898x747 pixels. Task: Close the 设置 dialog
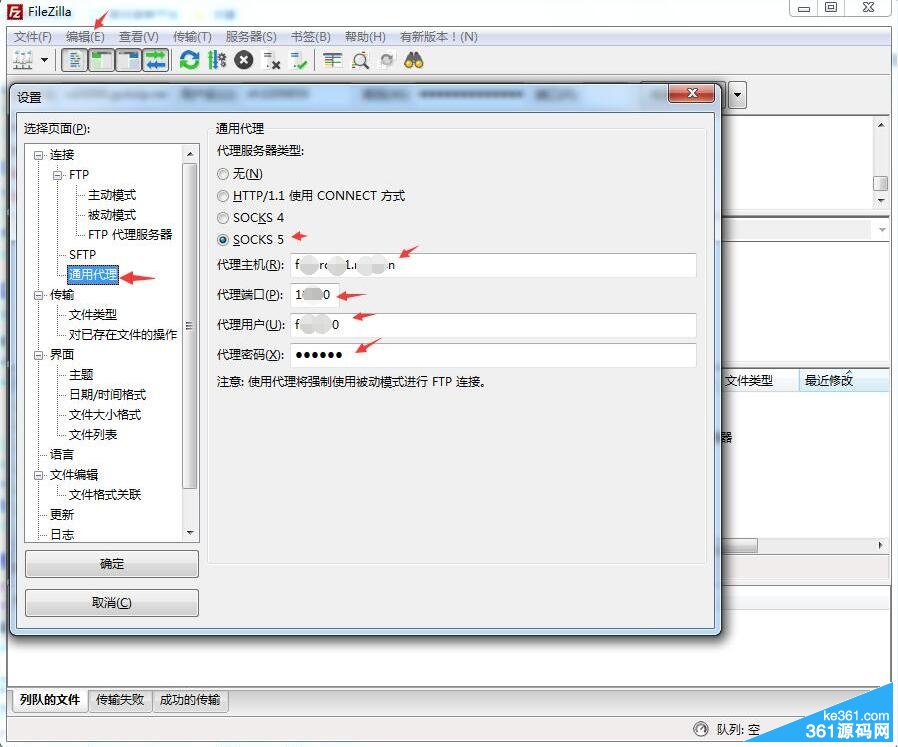coord(692,93)
